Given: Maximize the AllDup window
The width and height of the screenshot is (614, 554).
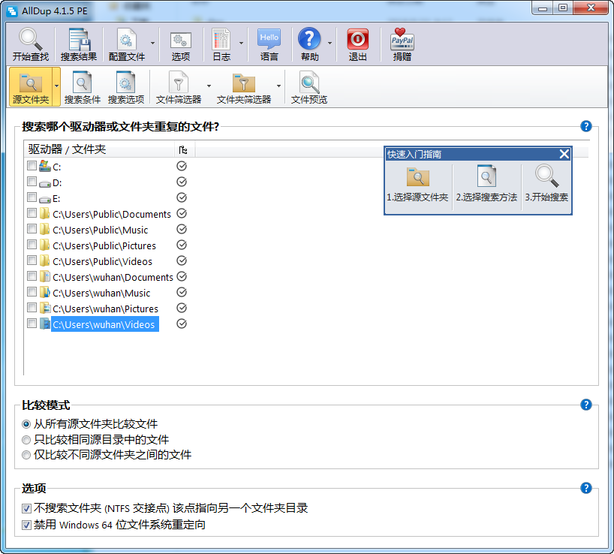Looking at the screenshot, I should click(563, 8).
